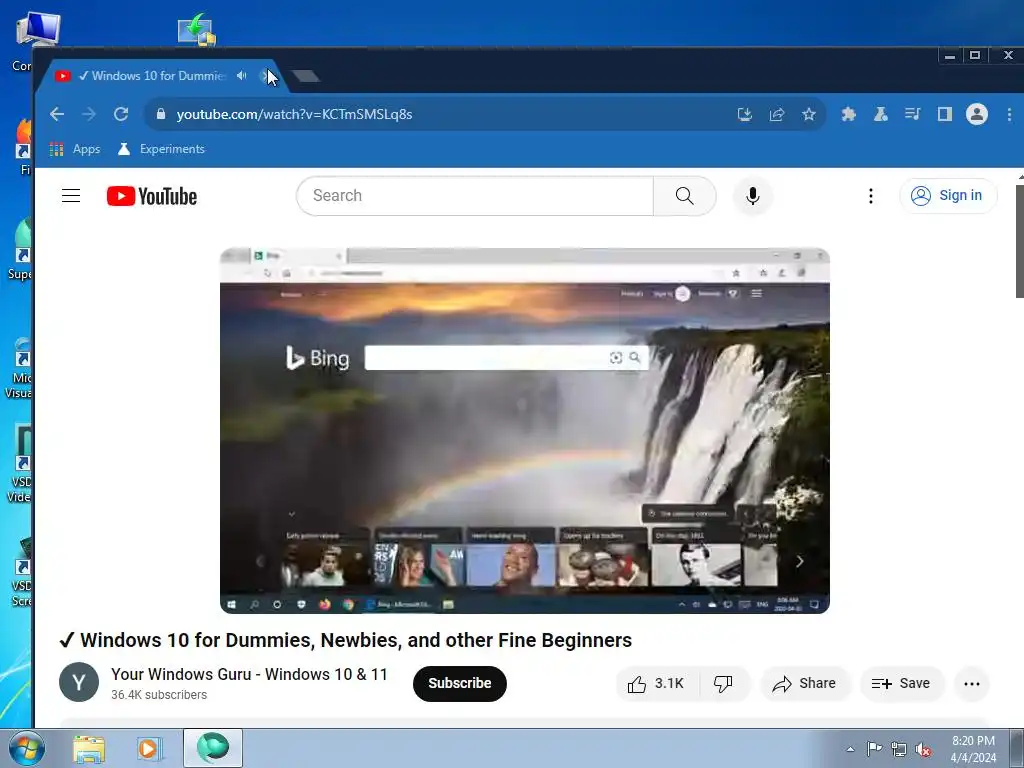Reload the YouTube page
This screenshot has width=1024, height=768.
[121, 114]
